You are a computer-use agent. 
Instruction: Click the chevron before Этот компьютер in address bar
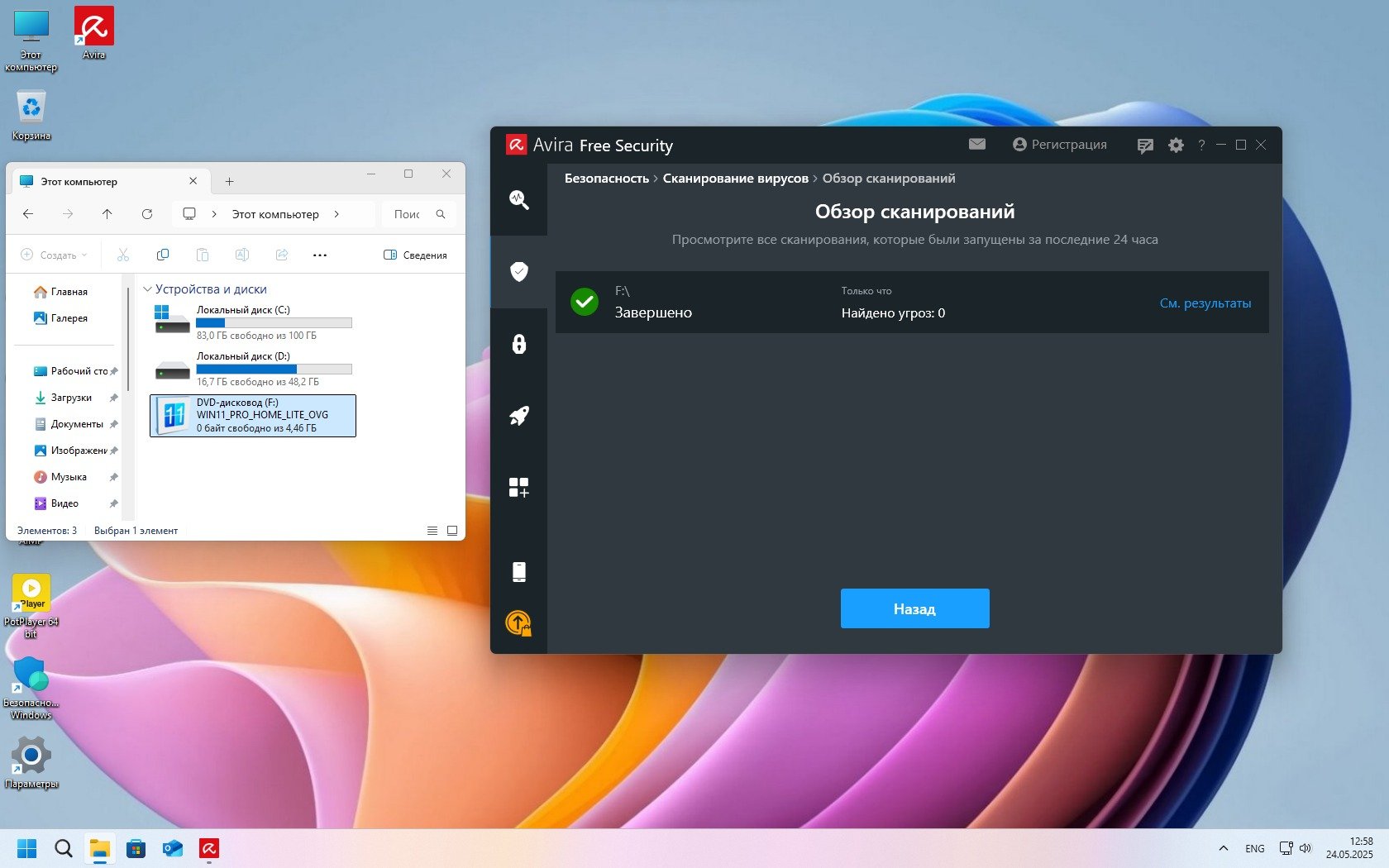tap(214, 214)
